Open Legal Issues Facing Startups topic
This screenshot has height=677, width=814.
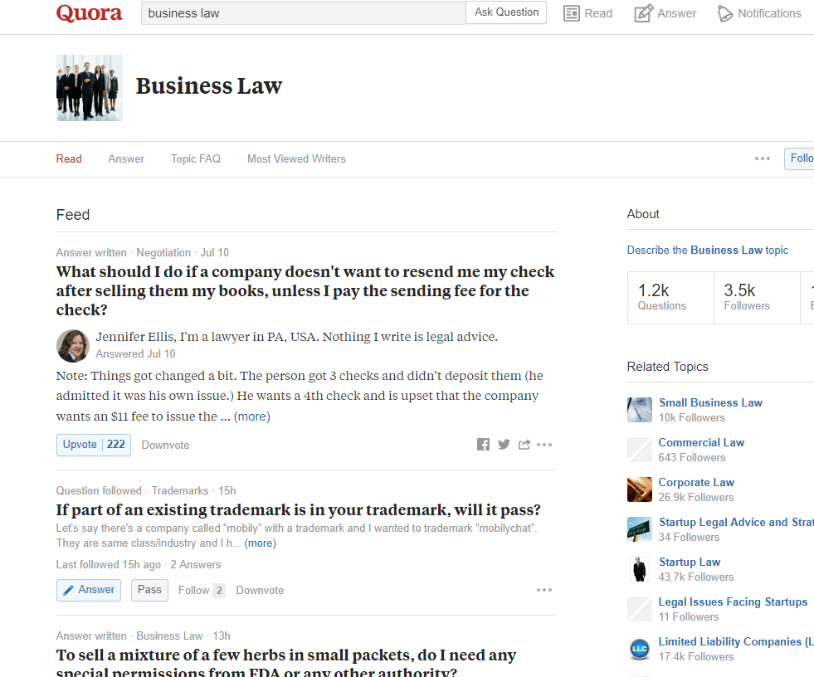(x=732, y=602)
